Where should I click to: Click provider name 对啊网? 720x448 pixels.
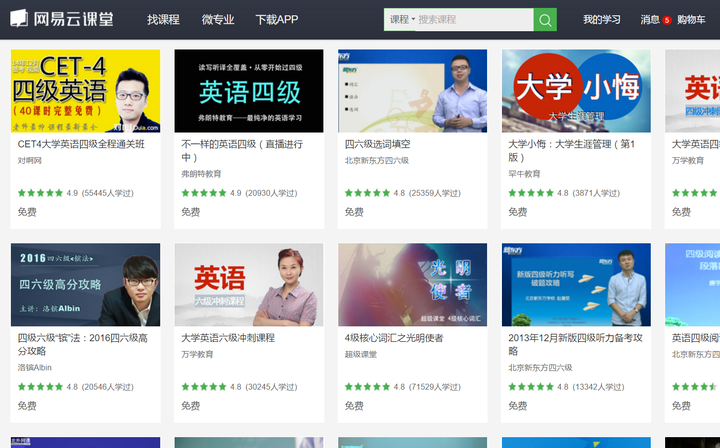pos(29,161)
